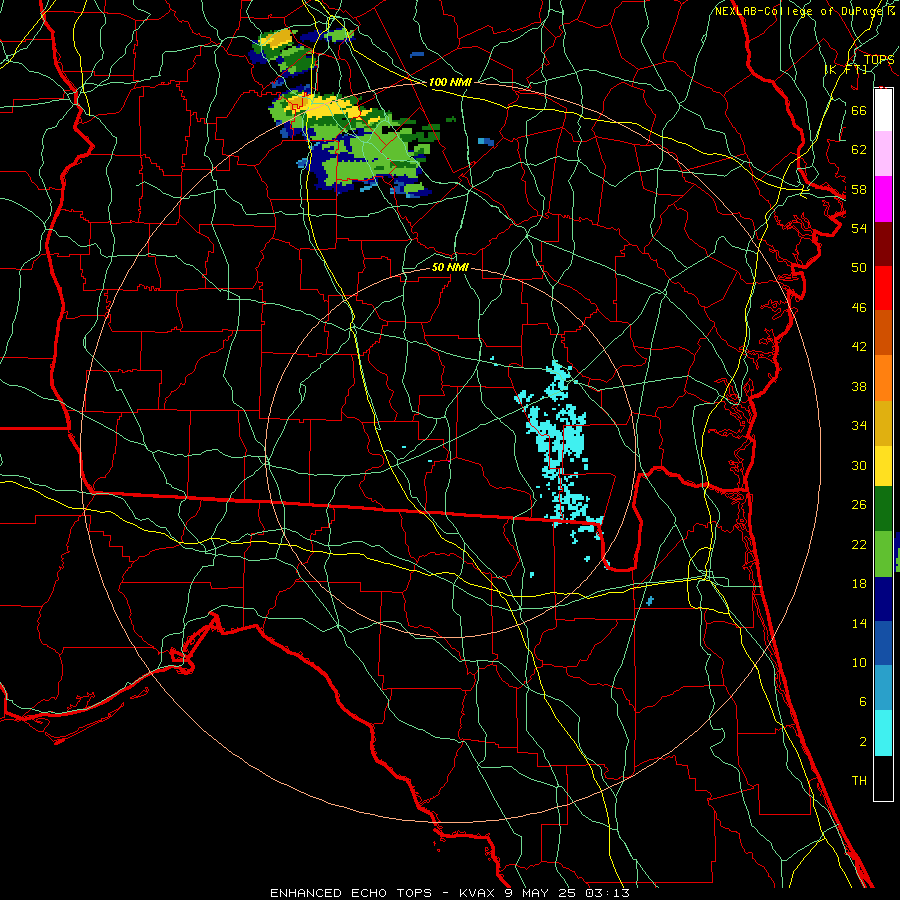Image resolution: width=900 pixels, height=900 pixels.
Task: Select the 38 legend value
Action: (x=859, y=386)
